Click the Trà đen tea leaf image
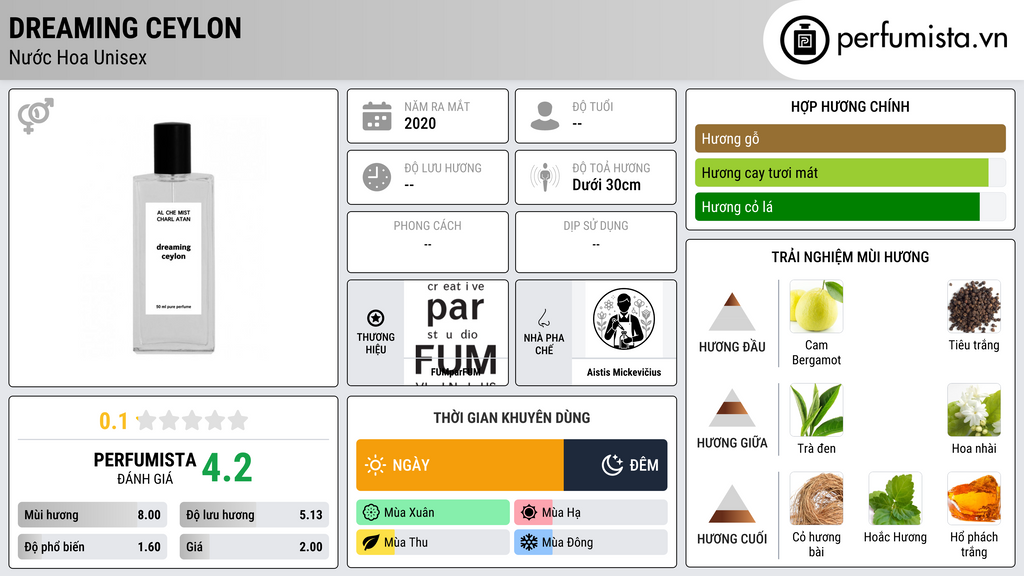This screenshot has width=1024, height=576. tap(816, 409)
